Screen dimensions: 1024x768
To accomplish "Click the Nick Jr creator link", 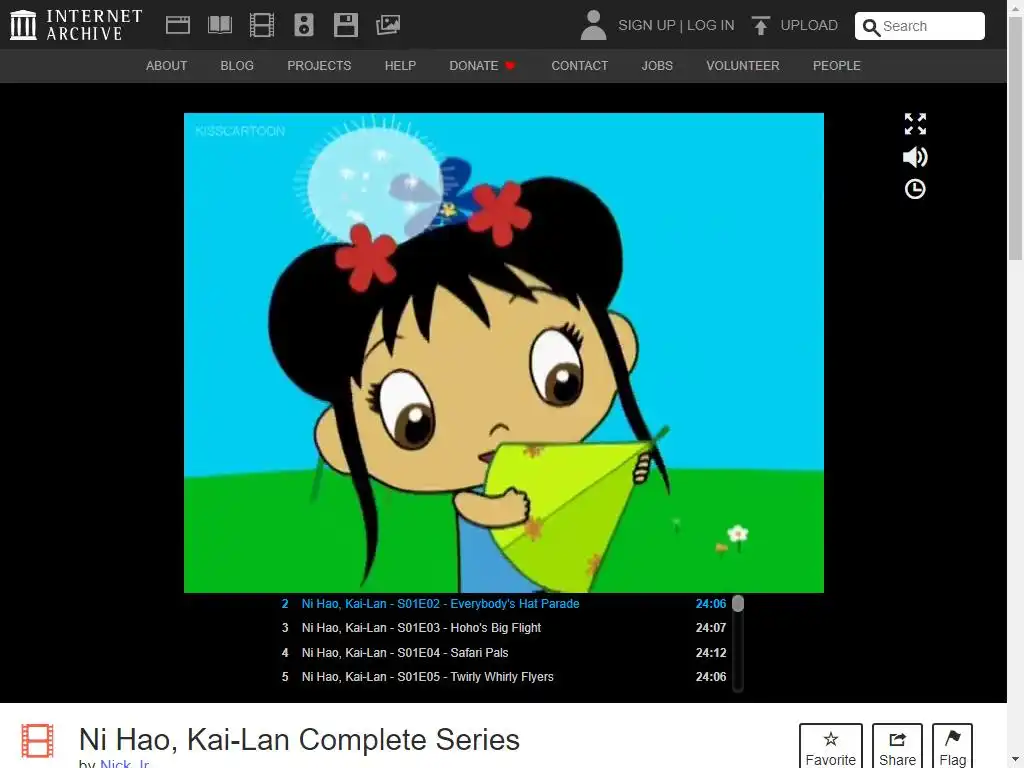I will coord(125,763).
